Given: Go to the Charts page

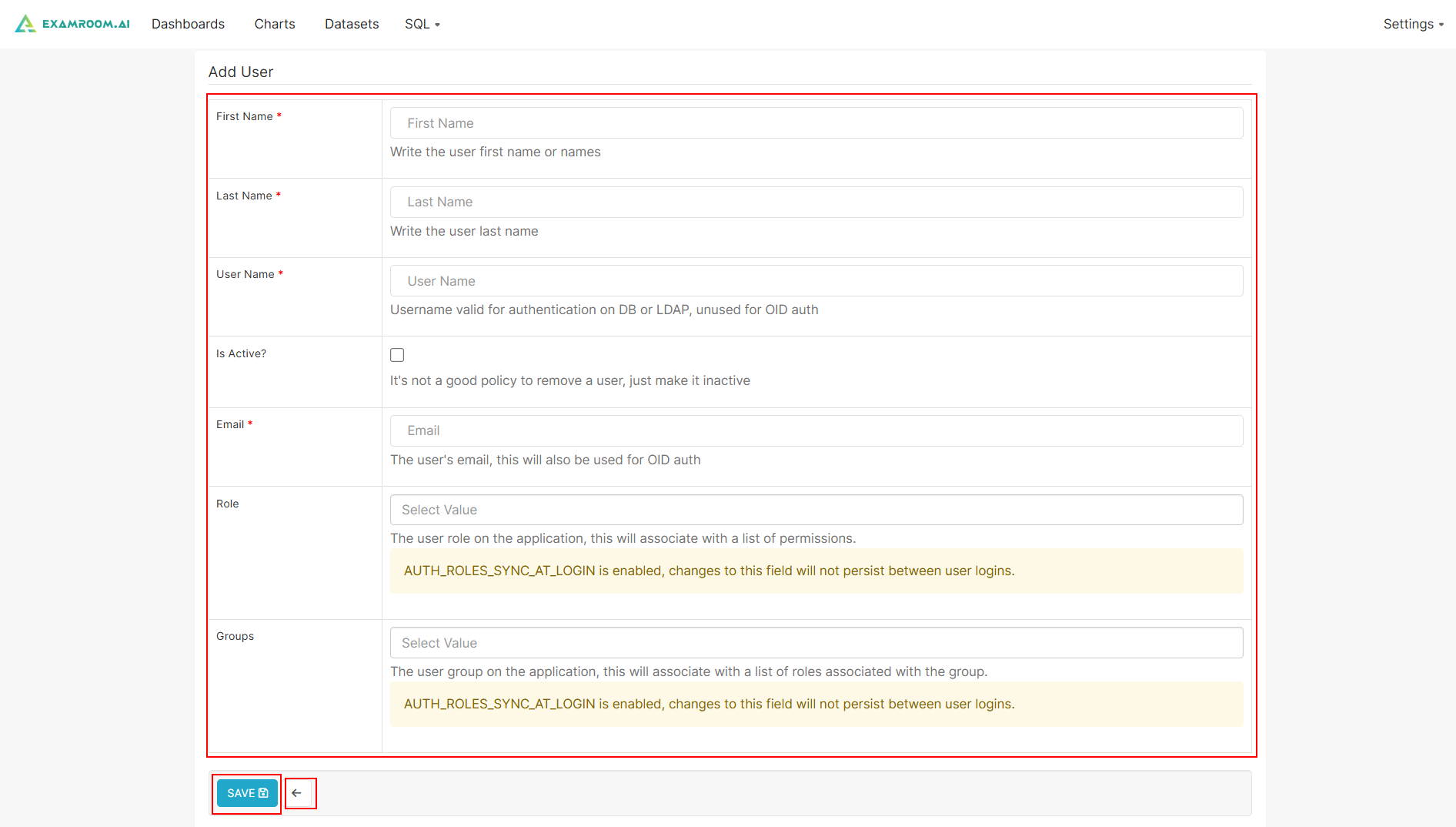Looking at the screenshot, I should (x=275, y=24).
